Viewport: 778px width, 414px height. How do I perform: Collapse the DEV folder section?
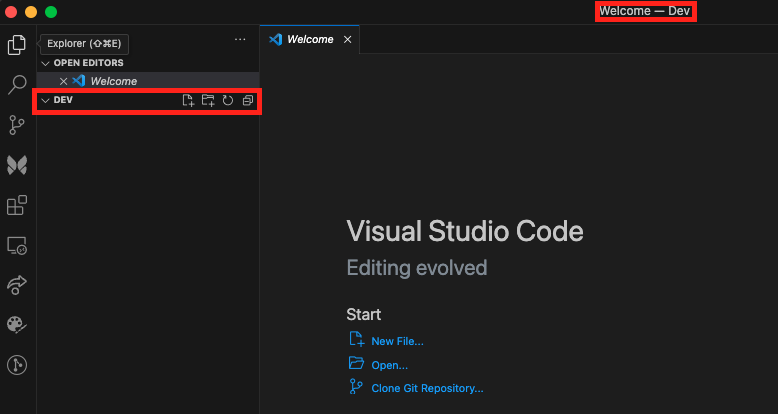tap(45, 100)
